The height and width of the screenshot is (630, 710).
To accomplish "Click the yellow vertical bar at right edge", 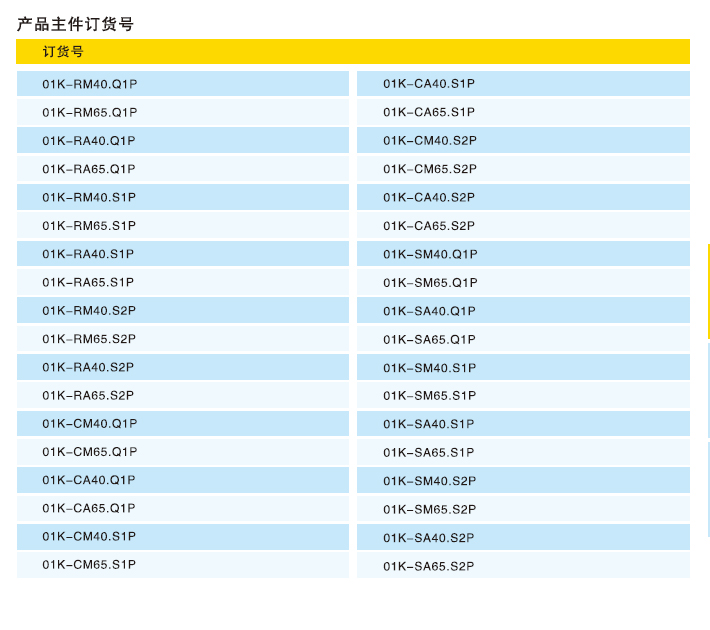I will (x=708, y=291).
